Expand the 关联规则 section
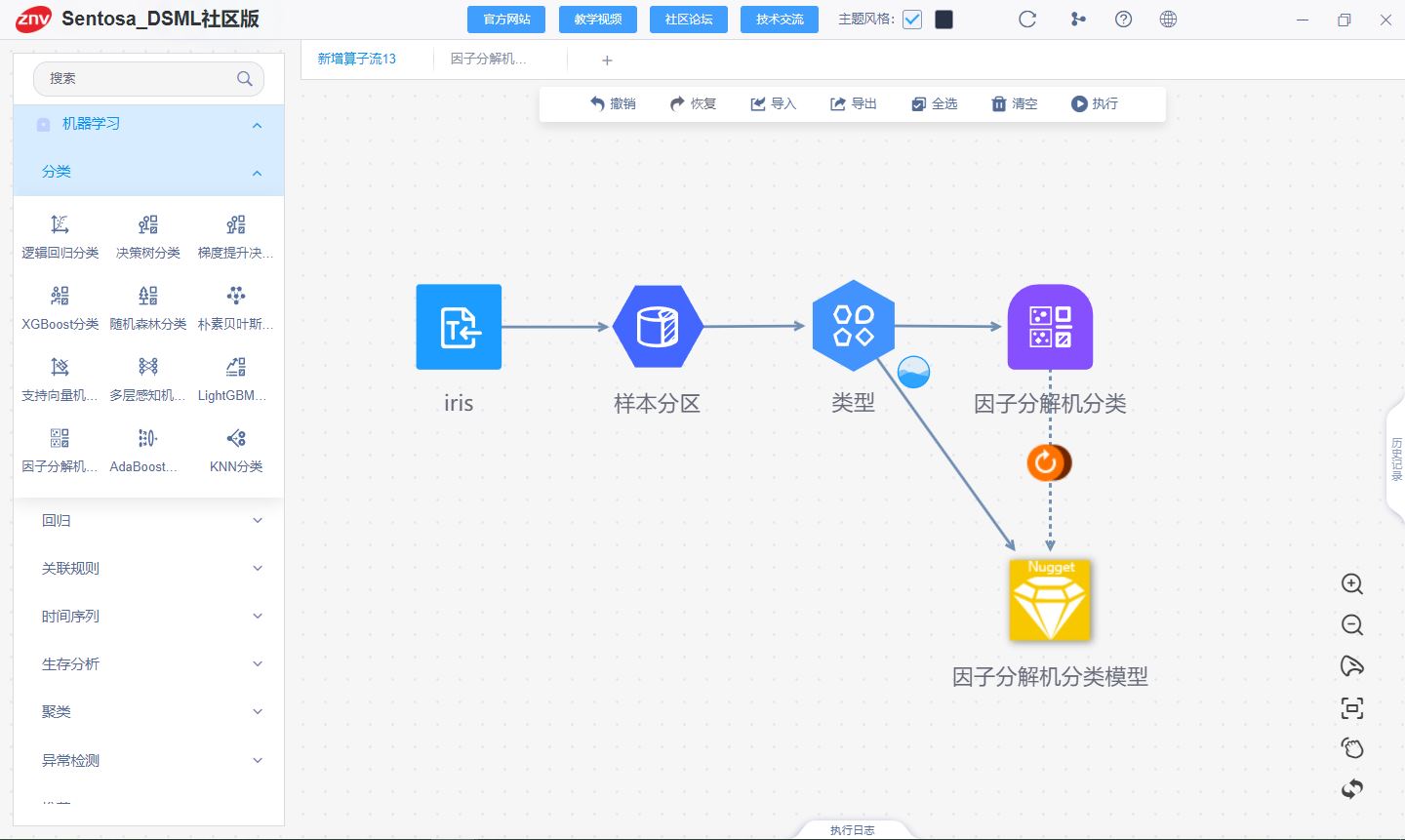The image size is (1405, 840). [258, 568]
